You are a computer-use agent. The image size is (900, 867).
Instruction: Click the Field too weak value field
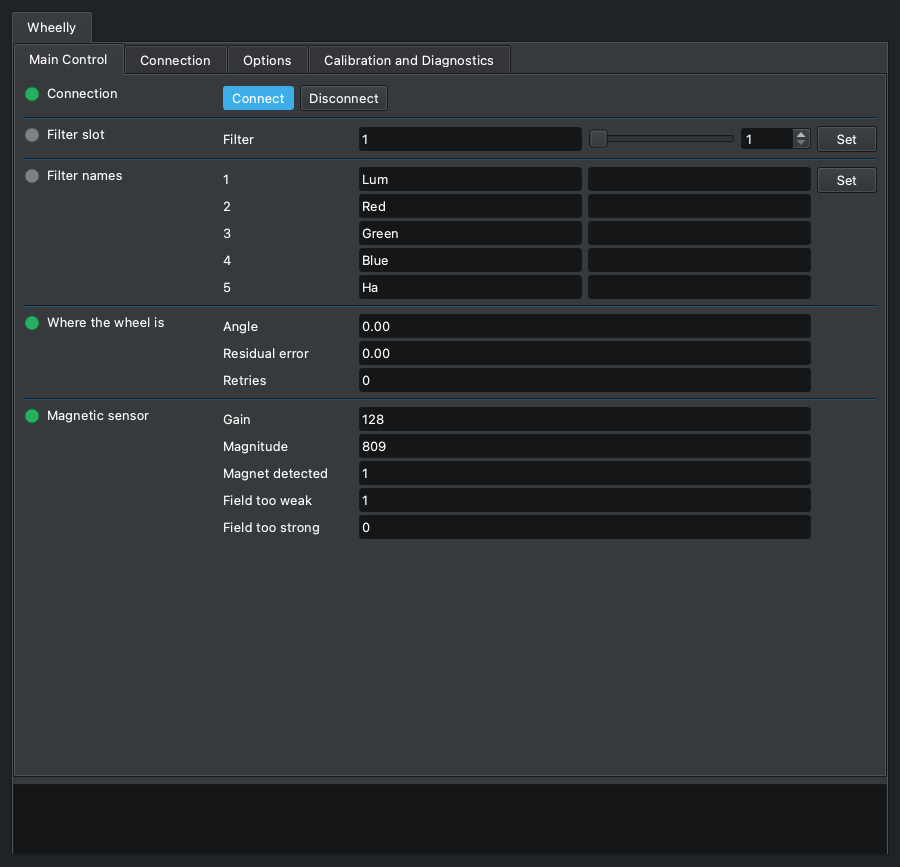(x=585, y=500)
